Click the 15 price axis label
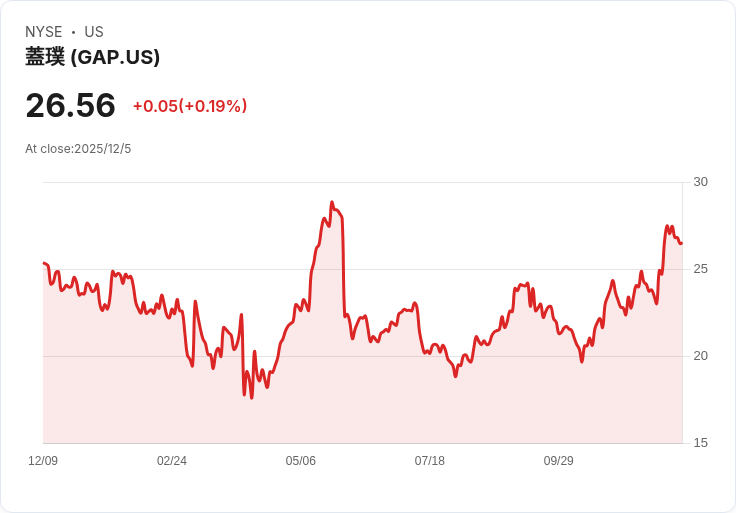Image resolution: width=736 pixels, height=513 pixels. [x=700, y=443]
